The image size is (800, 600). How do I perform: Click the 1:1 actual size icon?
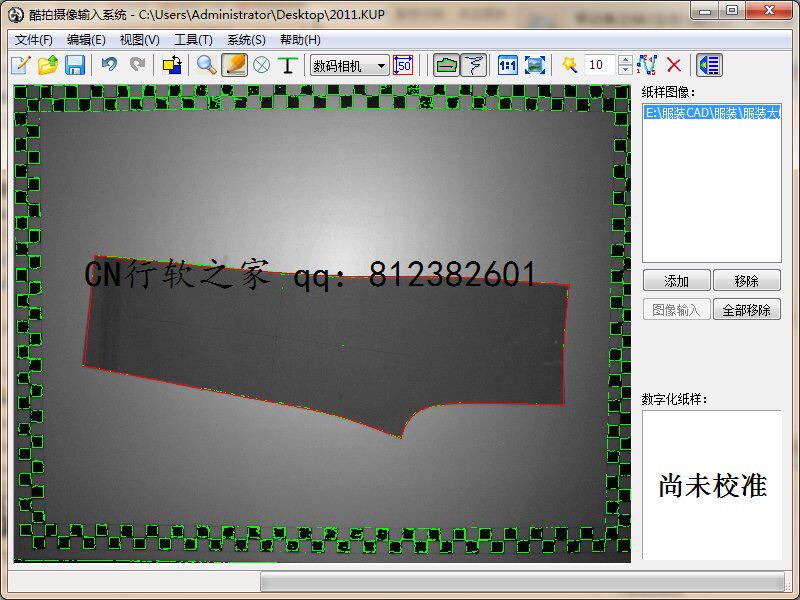pyautogui.click(x=508, y=65)
